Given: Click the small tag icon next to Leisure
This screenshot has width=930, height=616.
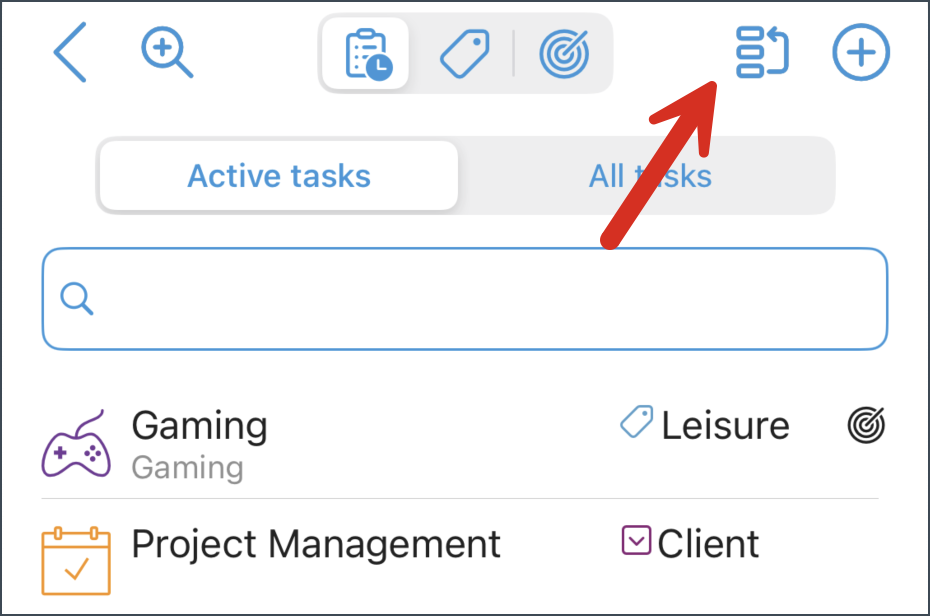Looking at the screenshot, I should click(637, 422).
